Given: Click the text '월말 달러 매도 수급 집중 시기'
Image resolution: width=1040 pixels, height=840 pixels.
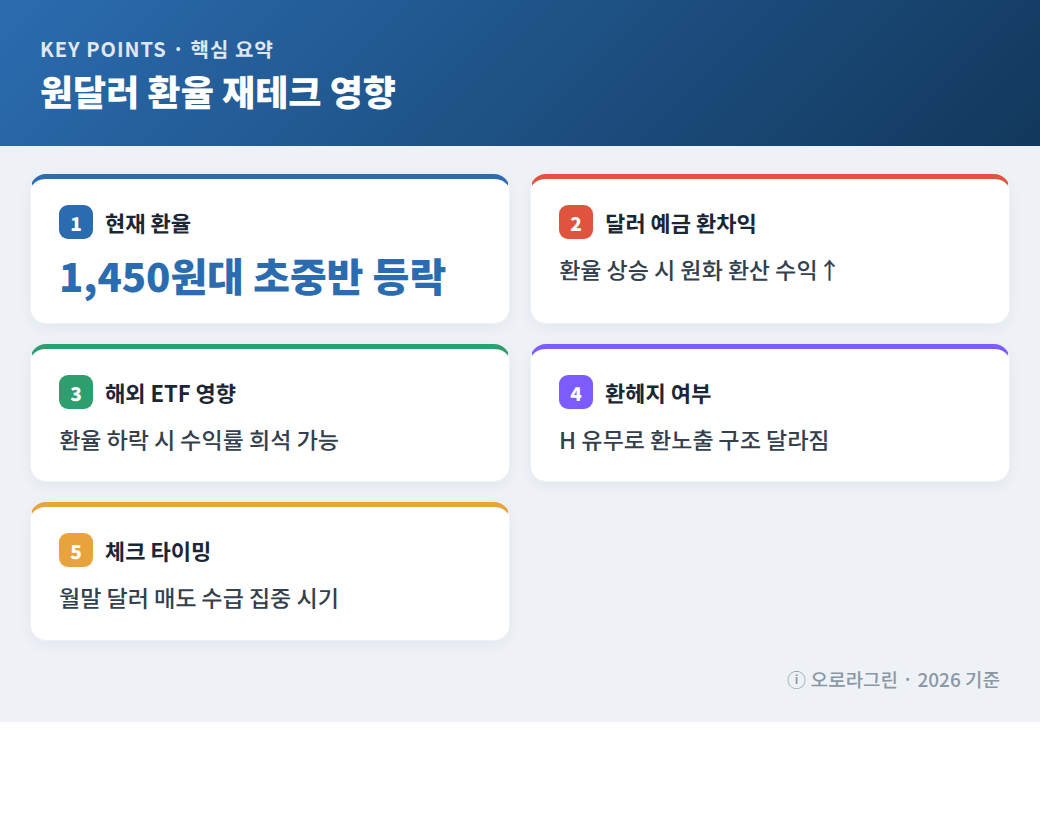Looking at the screenshot, I should pos(199,598).
